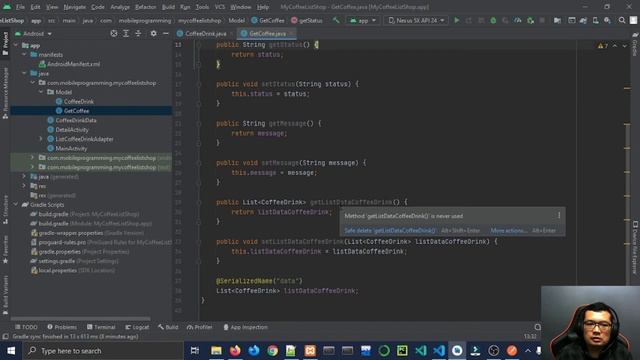The image size is (640, 360).
Task: Toggle the Project tool window stripe button
Action: [5, 44]
